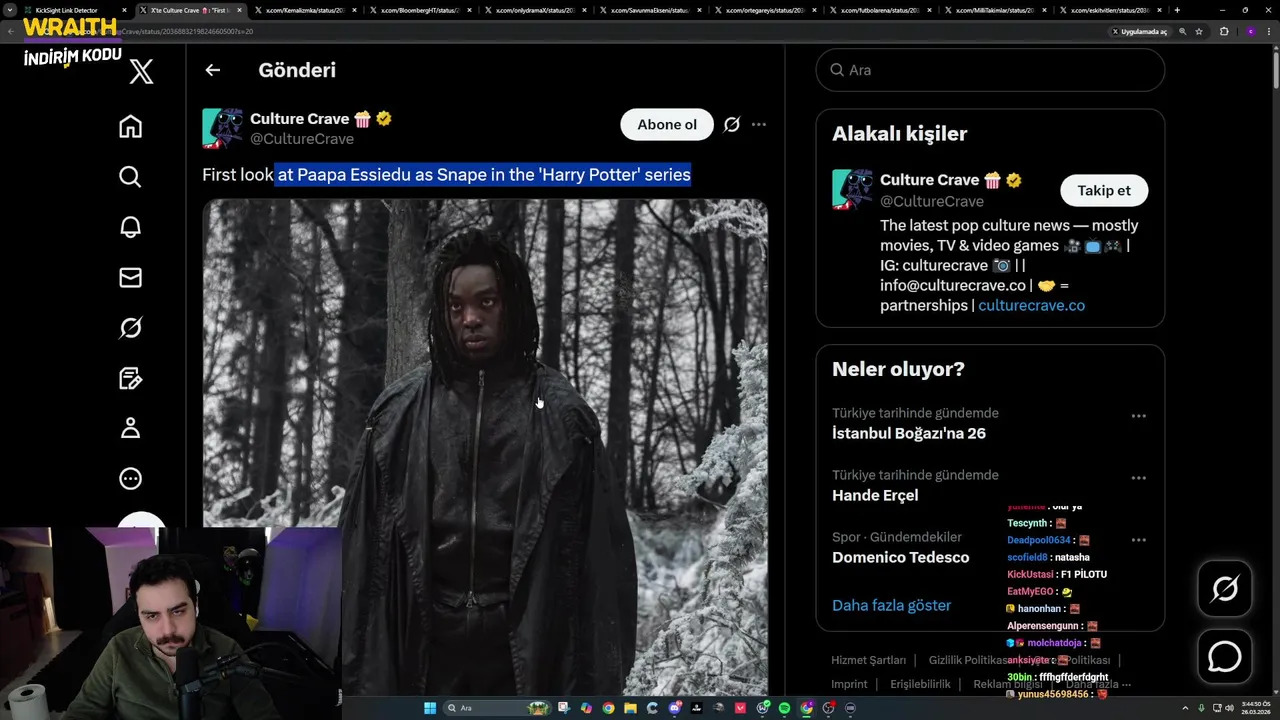The image size is (1280, 720).
Task: Click the Abone ol button
Action: (x=667, y=124)
